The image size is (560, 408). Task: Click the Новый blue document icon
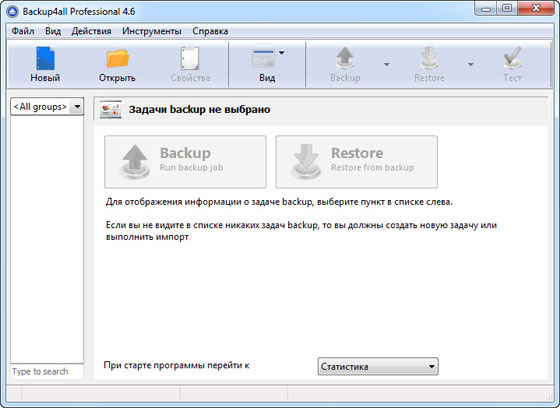click(45, 59)
